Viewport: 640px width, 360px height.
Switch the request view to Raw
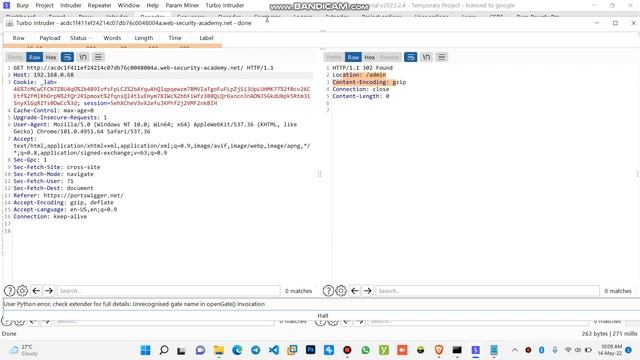[34, 57]
